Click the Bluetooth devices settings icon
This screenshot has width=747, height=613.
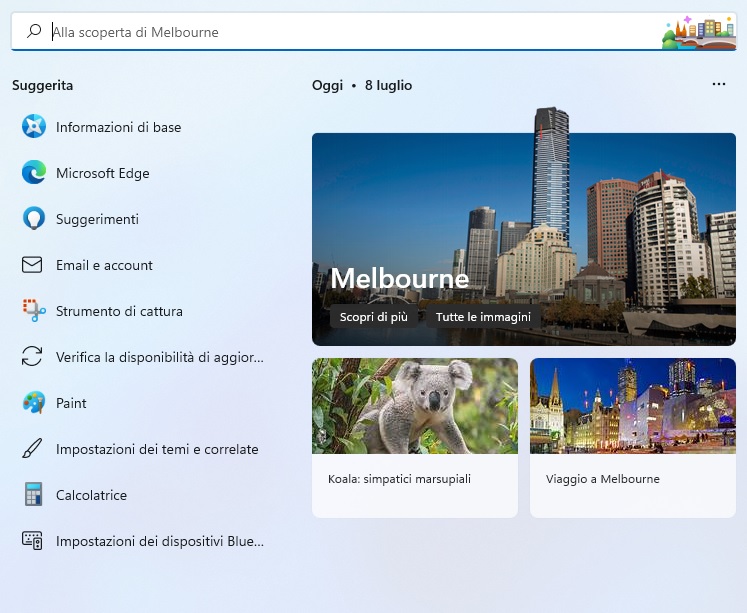[32, 541]
